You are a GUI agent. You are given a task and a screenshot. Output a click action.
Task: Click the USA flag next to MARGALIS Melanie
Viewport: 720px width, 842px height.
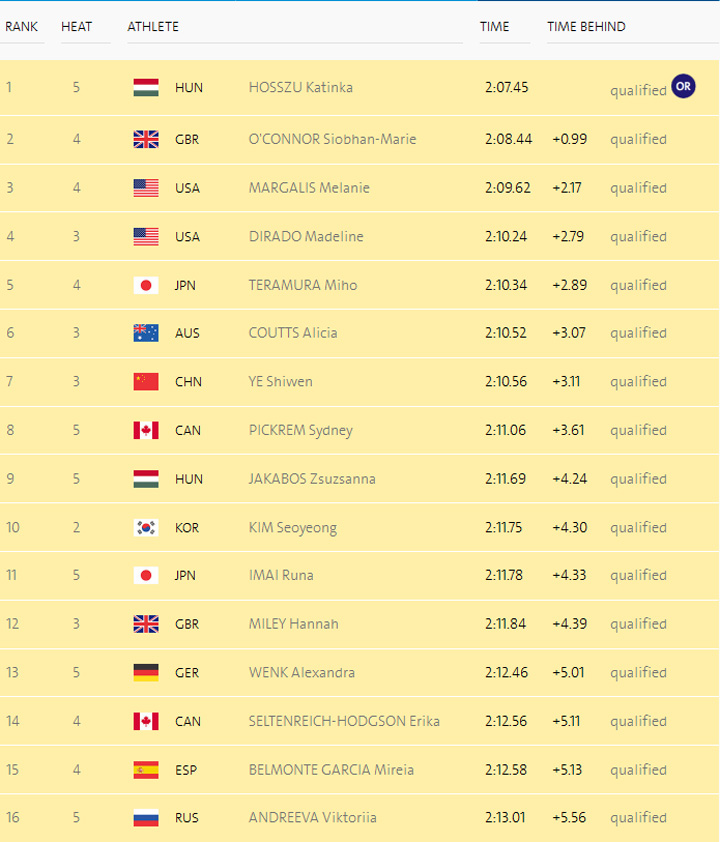[146, 188]
